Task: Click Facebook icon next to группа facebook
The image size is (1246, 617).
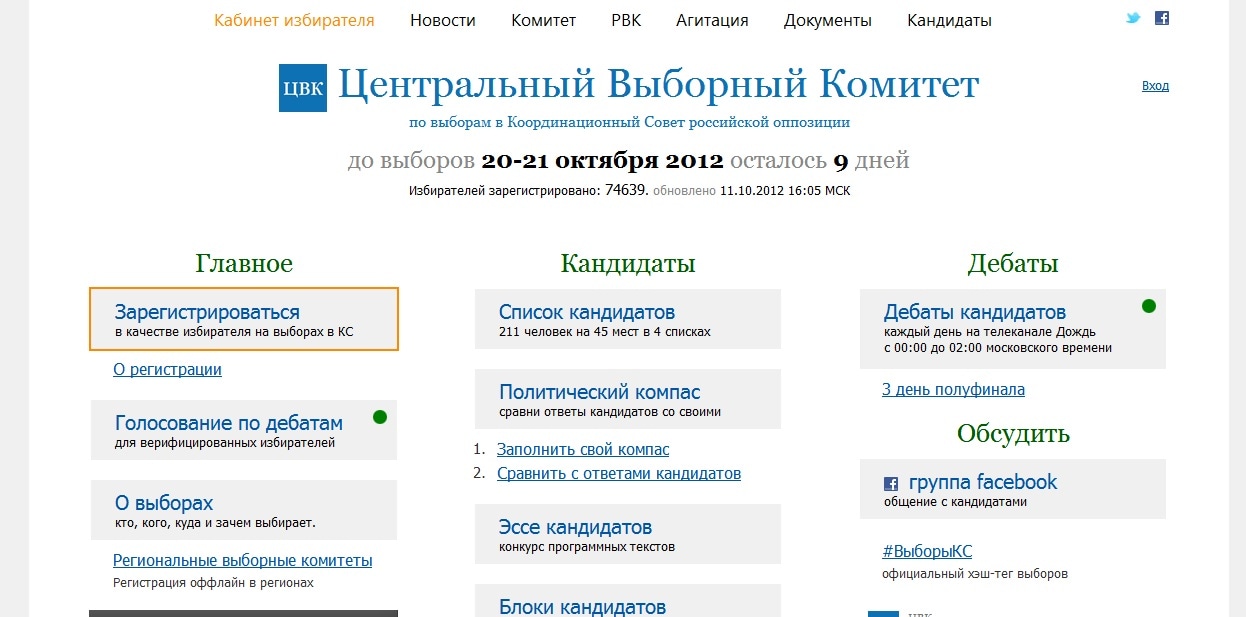Action: tap(891, 484)
